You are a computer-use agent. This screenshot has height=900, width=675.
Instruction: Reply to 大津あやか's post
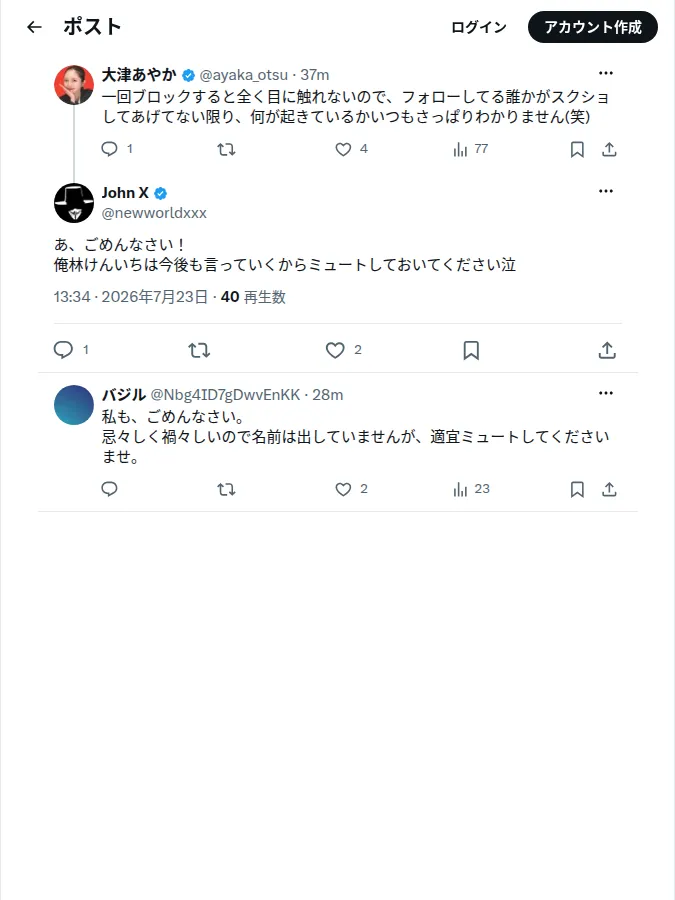(x=109, y=149)
